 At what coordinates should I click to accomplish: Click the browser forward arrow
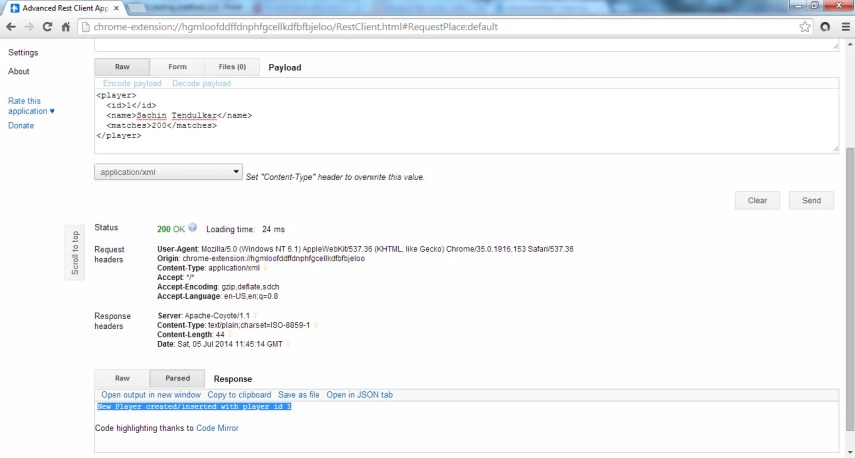click(29, 27)
